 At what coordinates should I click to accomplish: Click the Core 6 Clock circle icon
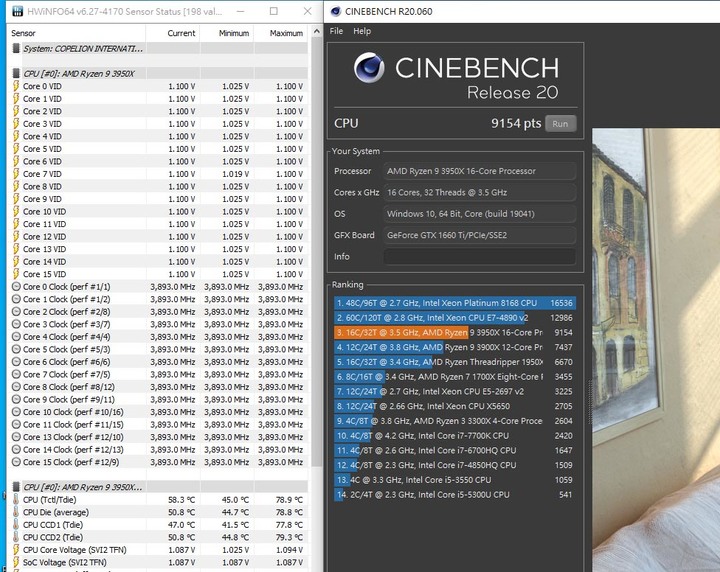[x=16, y=362]
